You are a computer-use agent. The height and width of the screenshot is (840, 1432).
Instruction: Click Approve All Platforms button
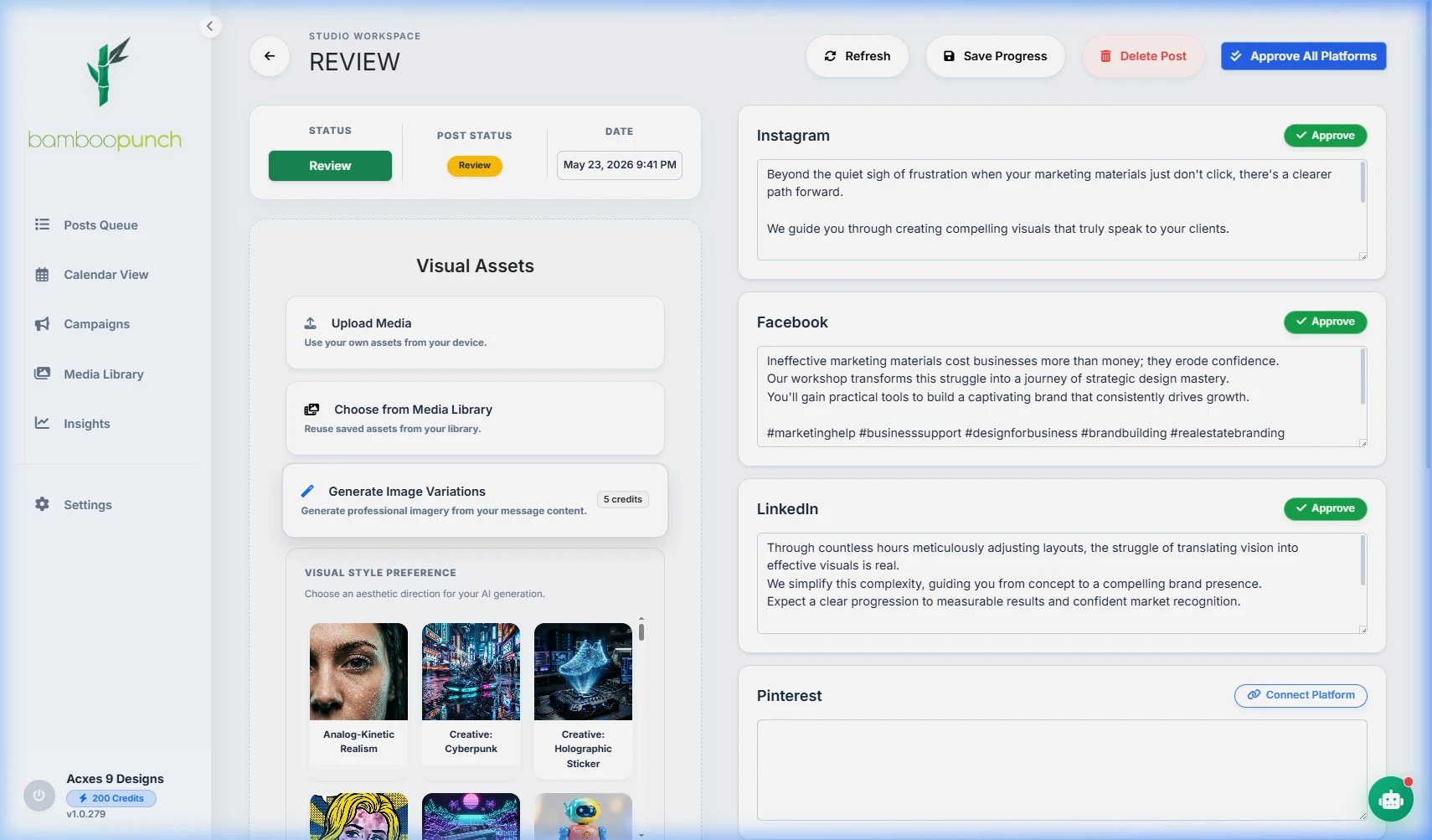[1303, 56]
